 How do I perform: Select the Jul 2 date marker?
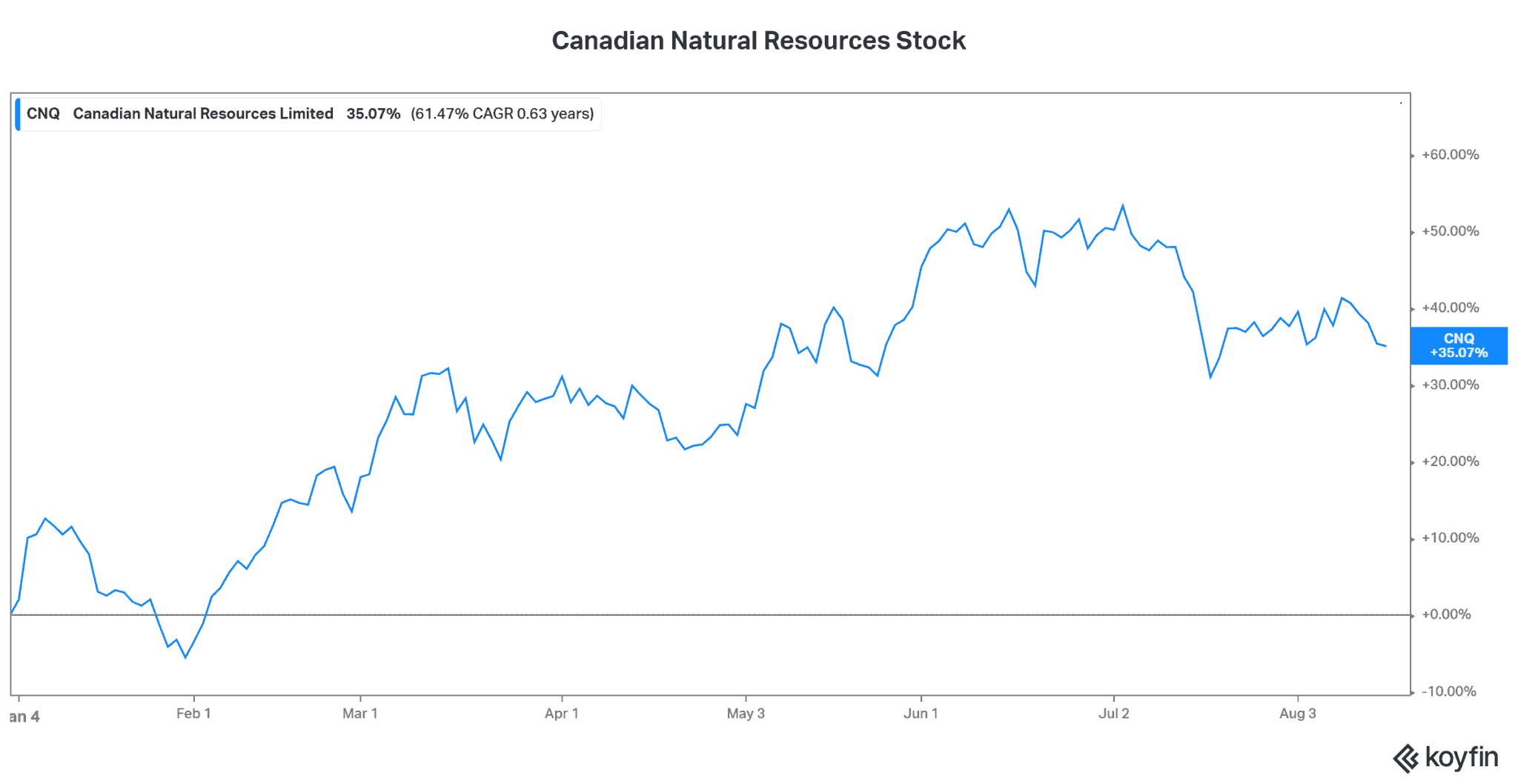(1113, 714)
